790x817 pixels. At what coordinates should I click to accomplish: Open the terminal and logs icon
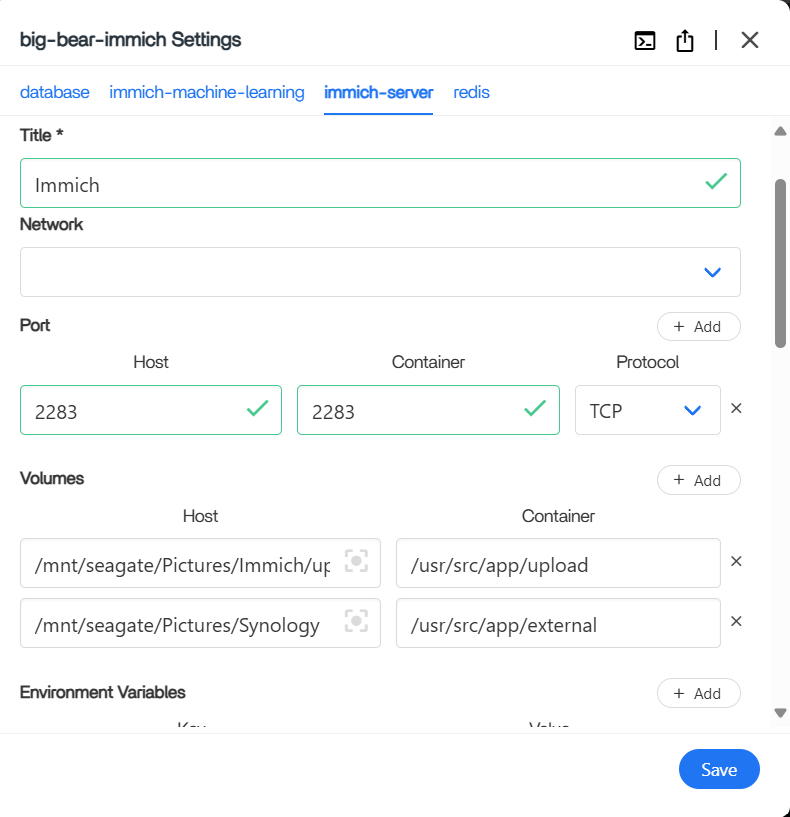[645, 41]
